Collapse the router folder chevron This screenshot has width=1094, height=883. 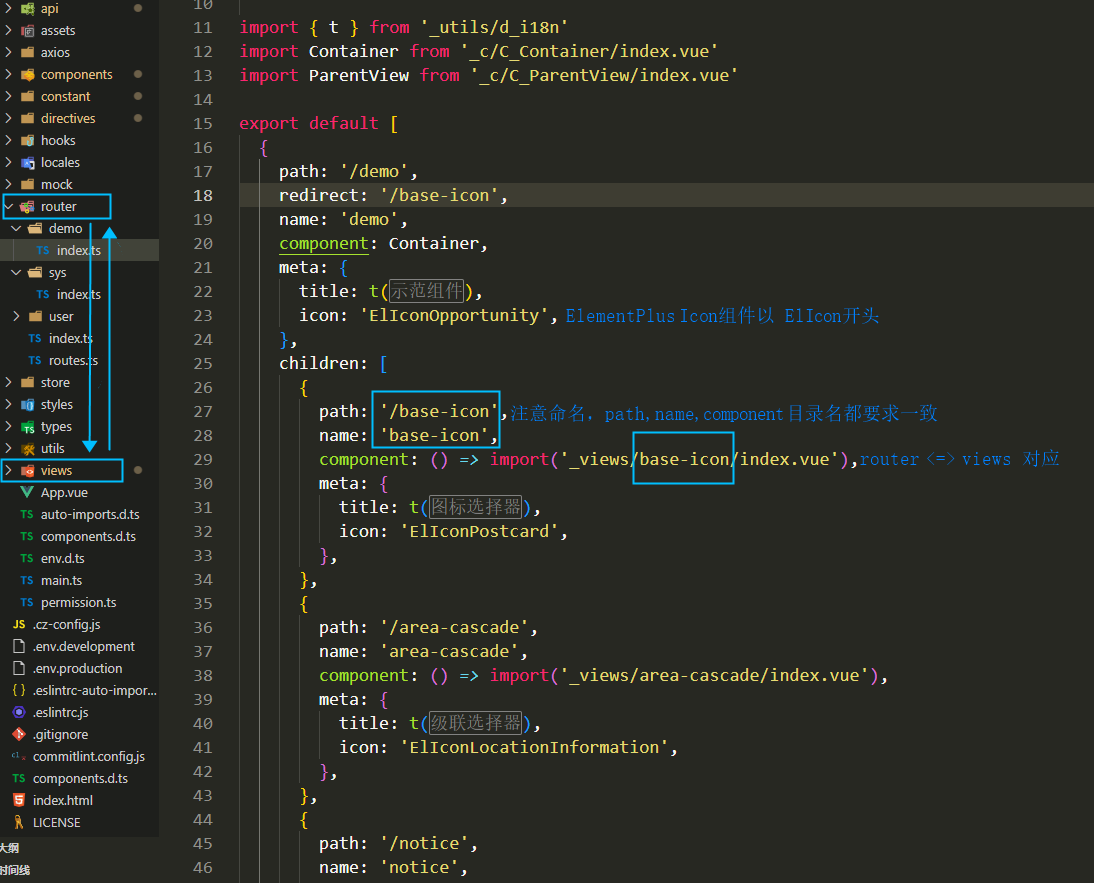[8, 206]
